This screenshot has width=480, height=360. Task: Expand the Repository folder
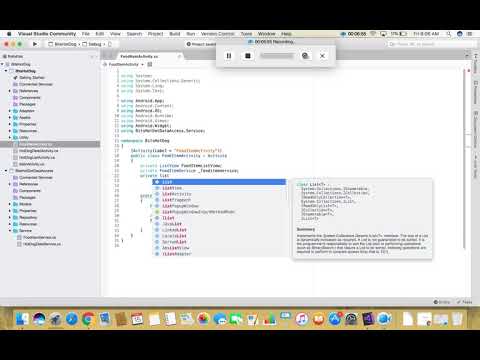click(x=10, y=217)
